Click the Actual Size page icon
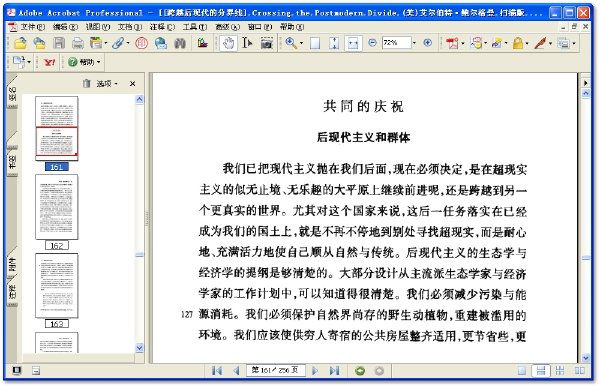The image size is (600, 387). (315, 43)
